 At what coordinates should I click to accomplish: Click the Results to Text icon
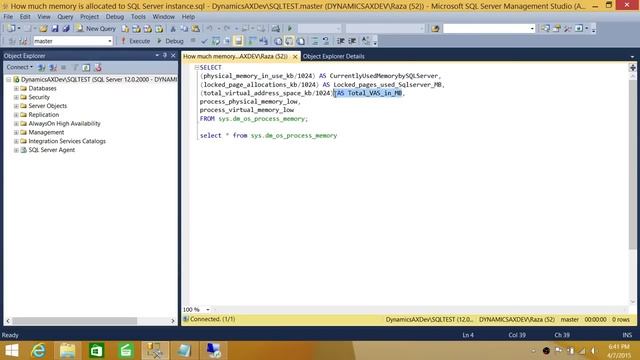pos(278,41)
